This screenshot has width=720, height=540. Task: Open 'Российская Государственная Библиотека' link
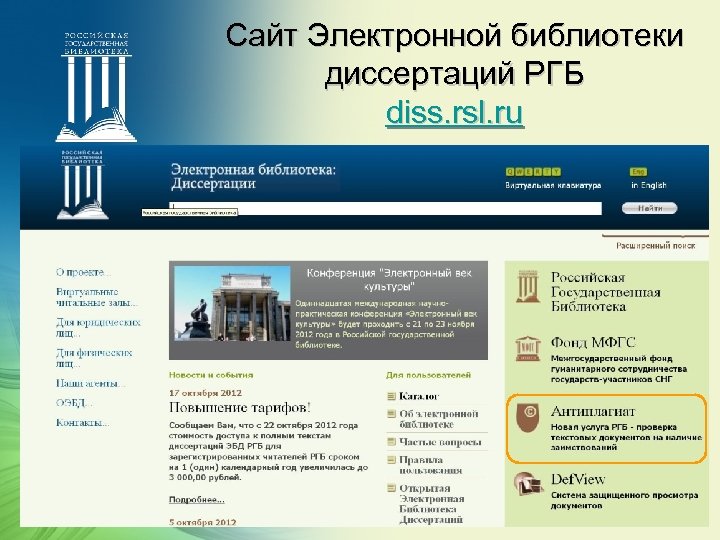[x=606, y=292]
